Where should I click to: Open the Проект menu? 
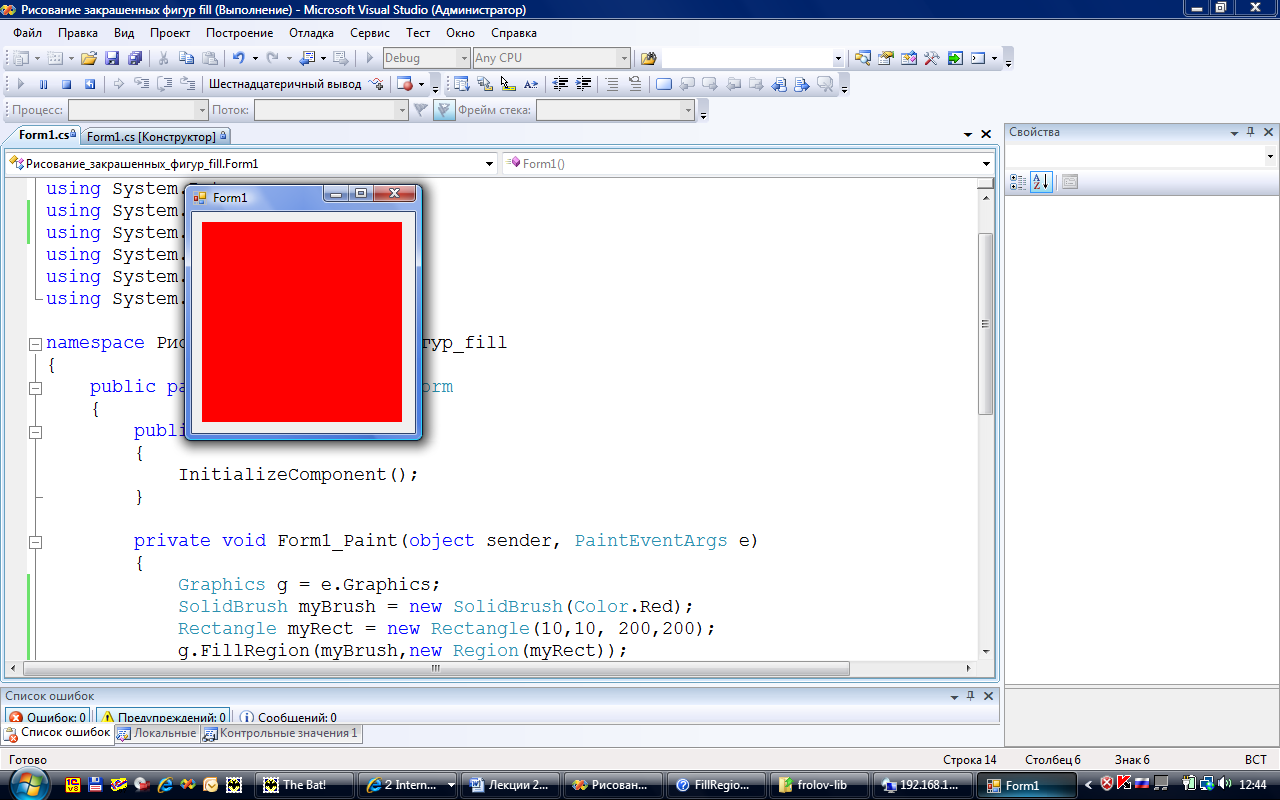point(170,33)
